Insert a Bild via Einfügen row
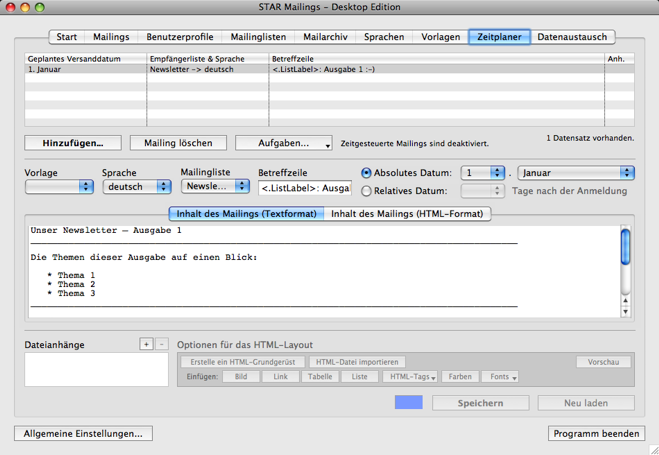This screenshot has height=455, width=659. point(241,376)
